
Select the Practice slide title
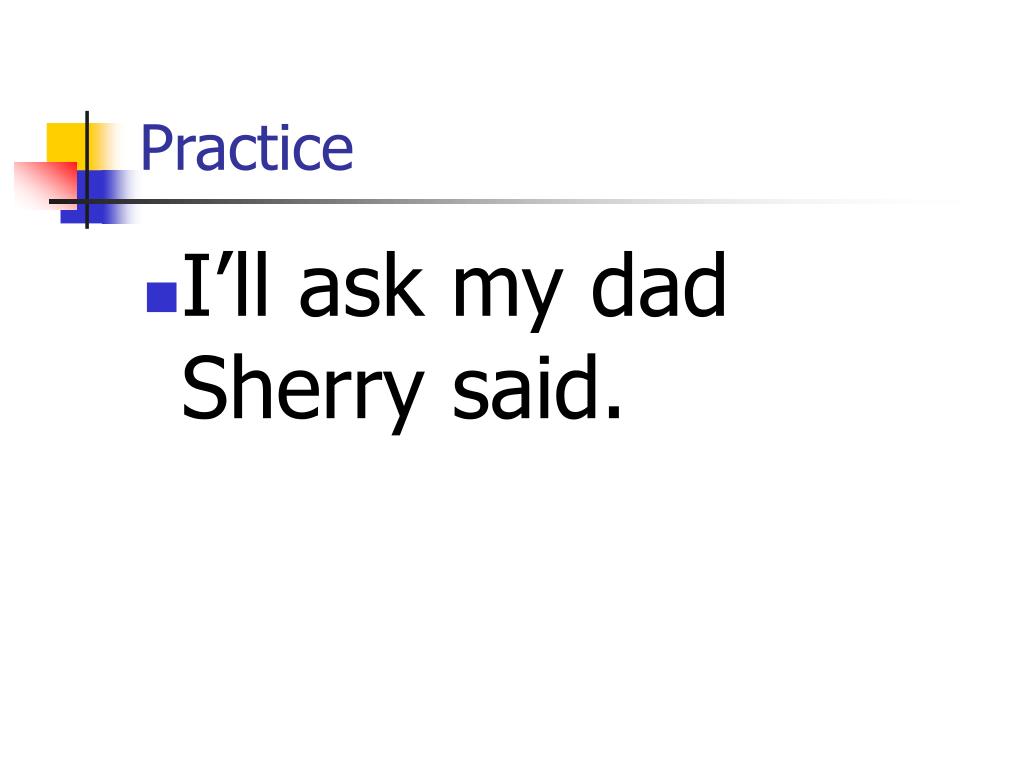click(x=247, y=148)
